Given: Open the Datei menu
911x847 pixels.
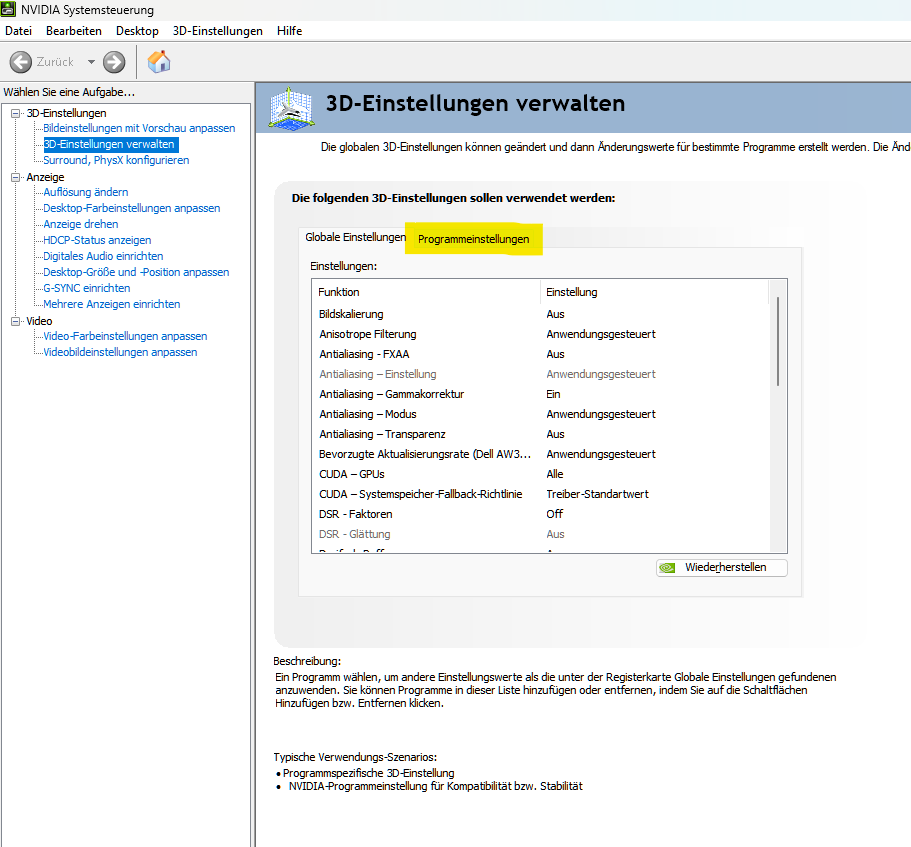Looking at the screenshot, I should [x=19, y=31].
